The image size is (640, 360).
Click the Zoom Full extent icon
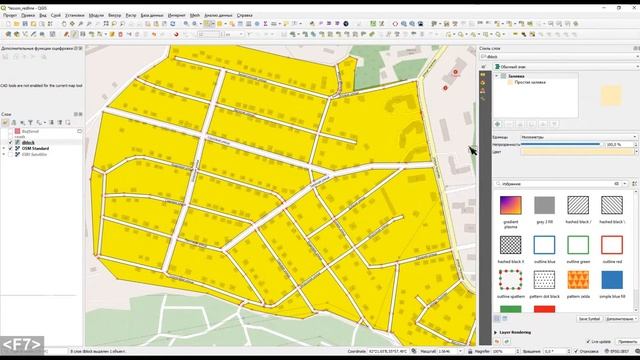[106, 24]
